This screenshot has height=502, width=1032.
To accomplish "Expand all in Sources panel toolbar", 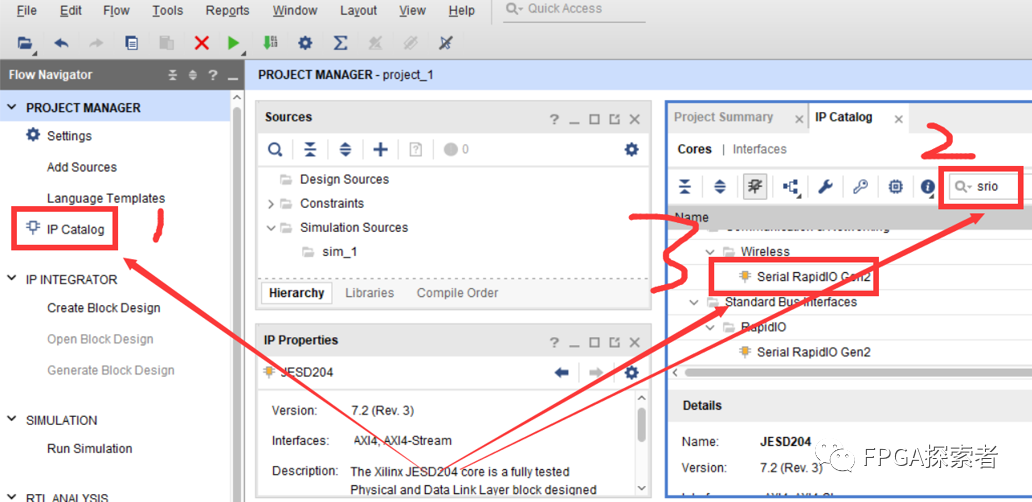I will click(x=345, y=149).
